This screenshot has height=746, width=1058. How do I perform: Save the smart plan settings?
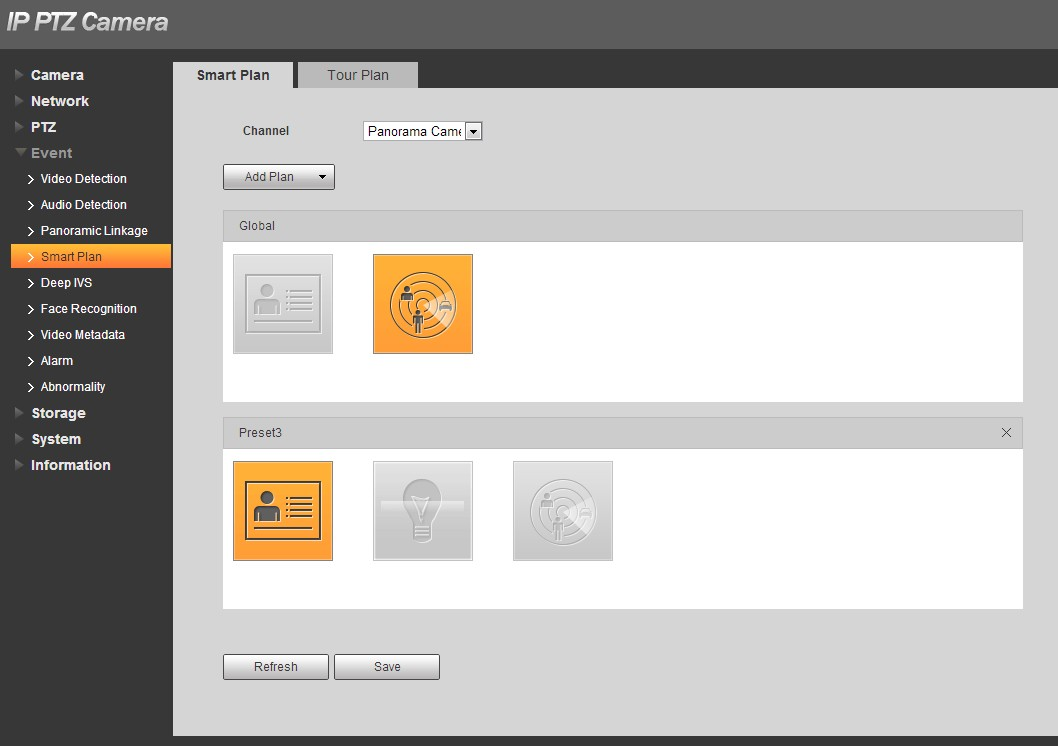coord(387,666)
